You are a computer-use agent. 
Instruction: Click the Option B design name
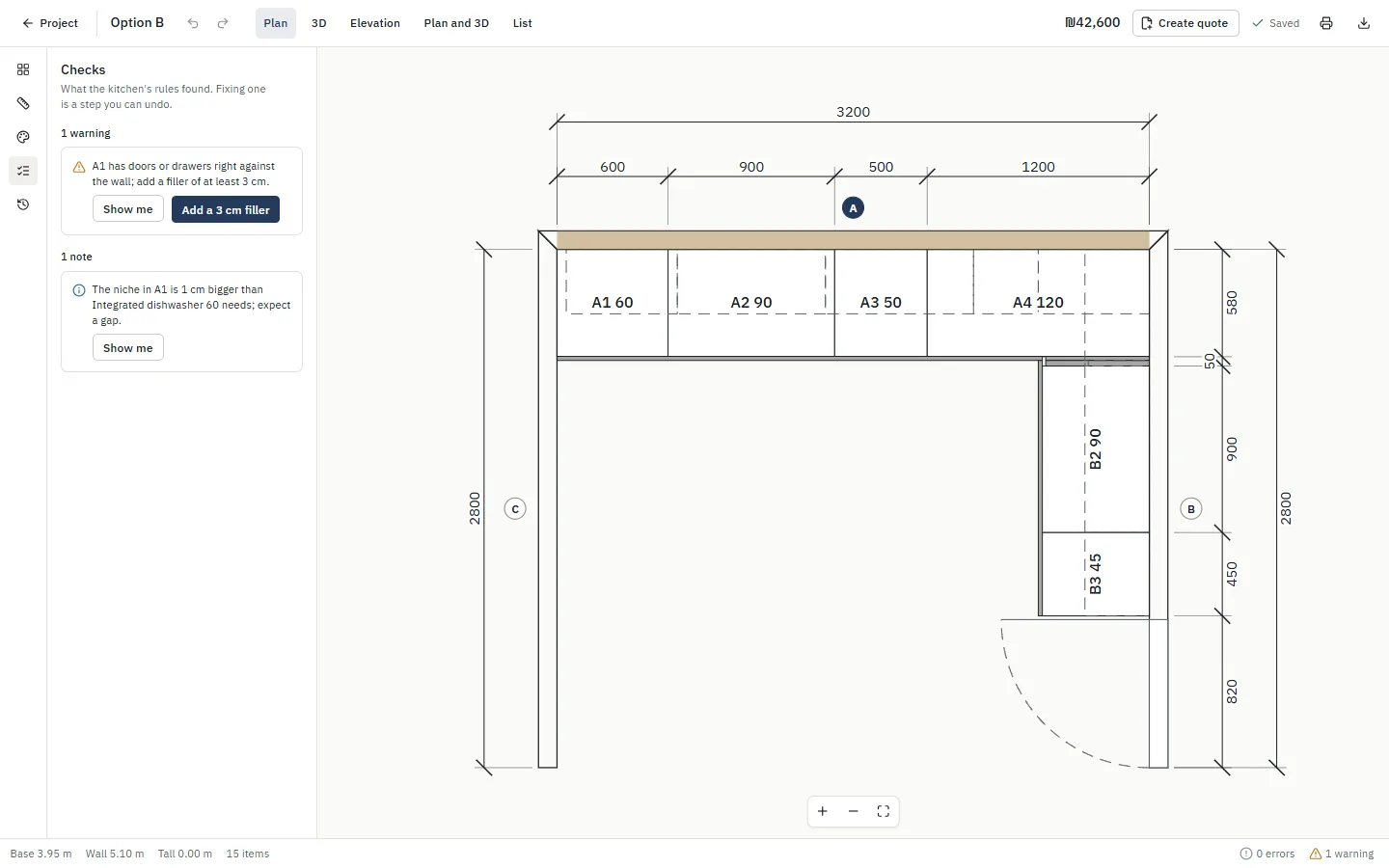[137, 22]
